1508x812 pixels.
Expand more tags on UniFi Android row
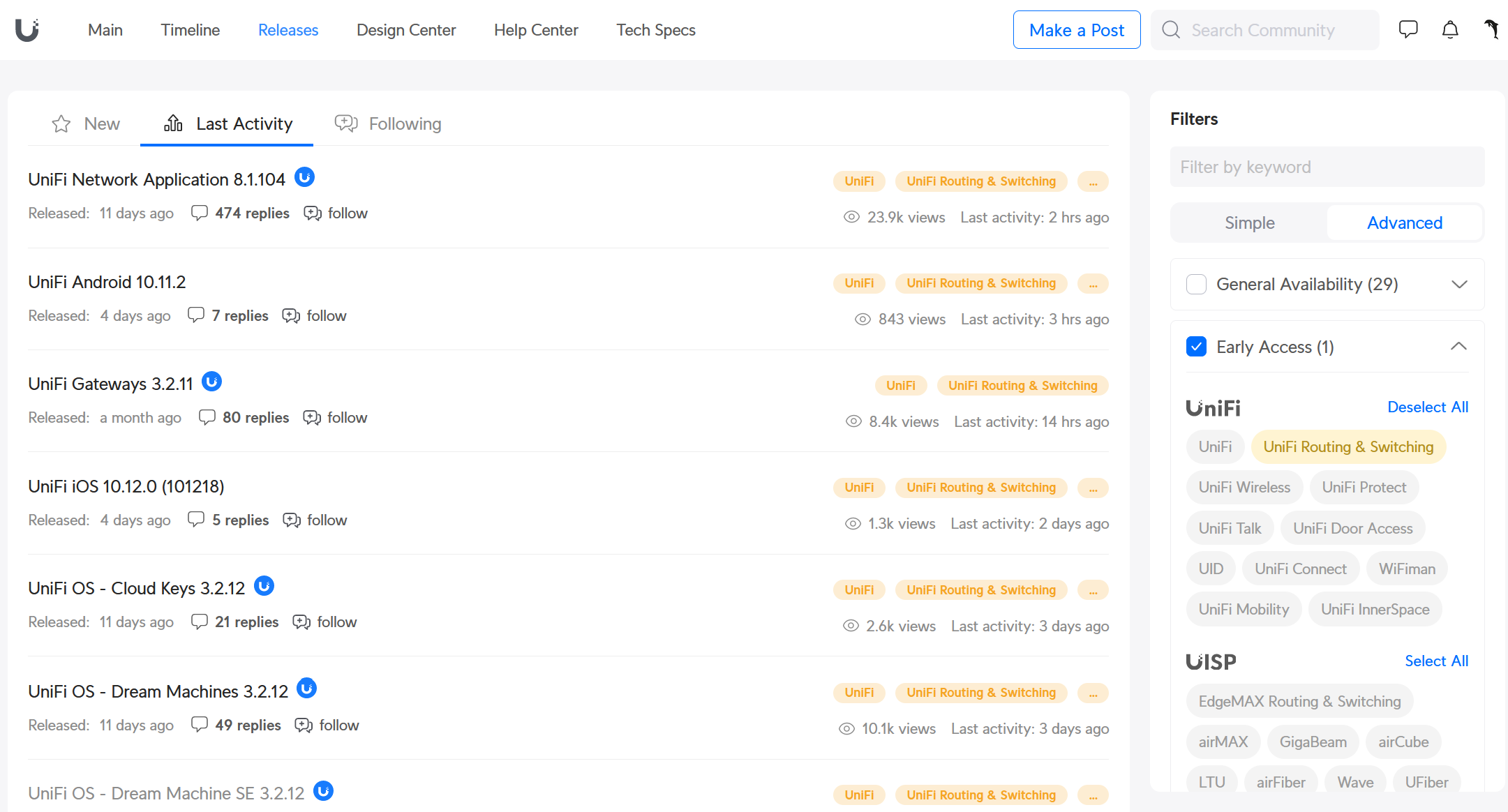[1093, 283]
